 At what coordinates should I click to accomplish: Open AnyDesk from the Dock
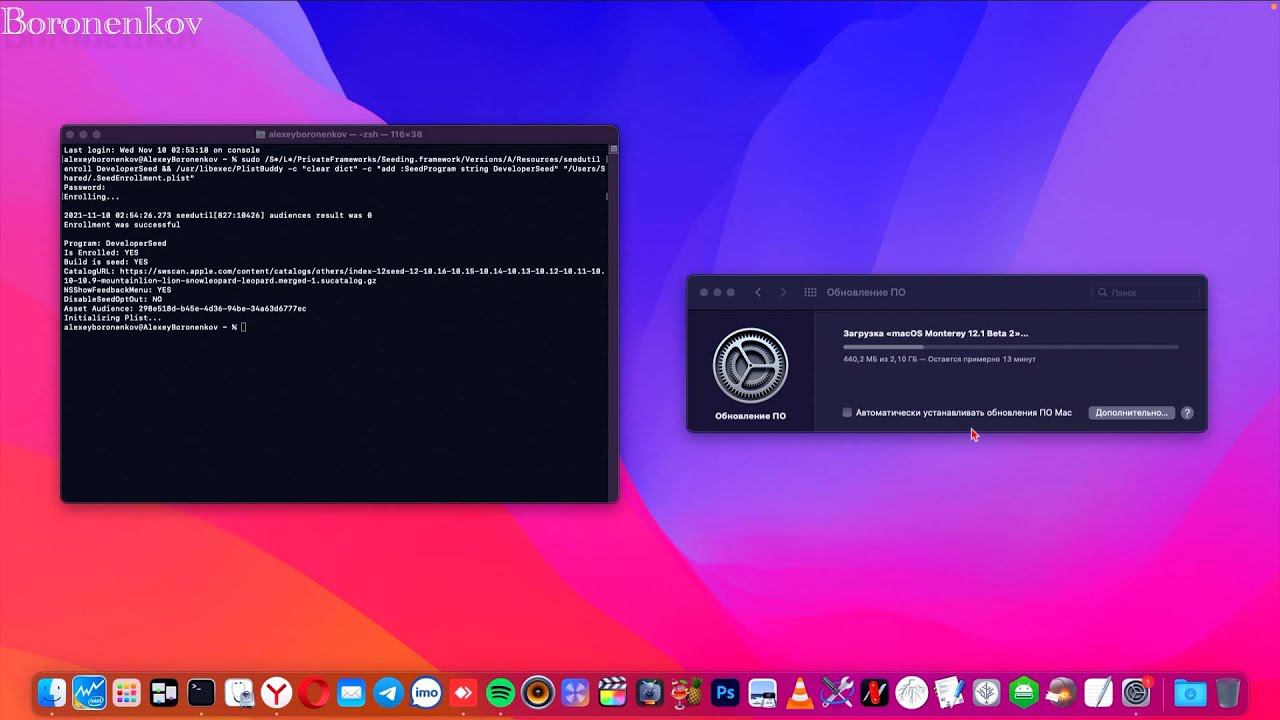[x=463, y=692]
